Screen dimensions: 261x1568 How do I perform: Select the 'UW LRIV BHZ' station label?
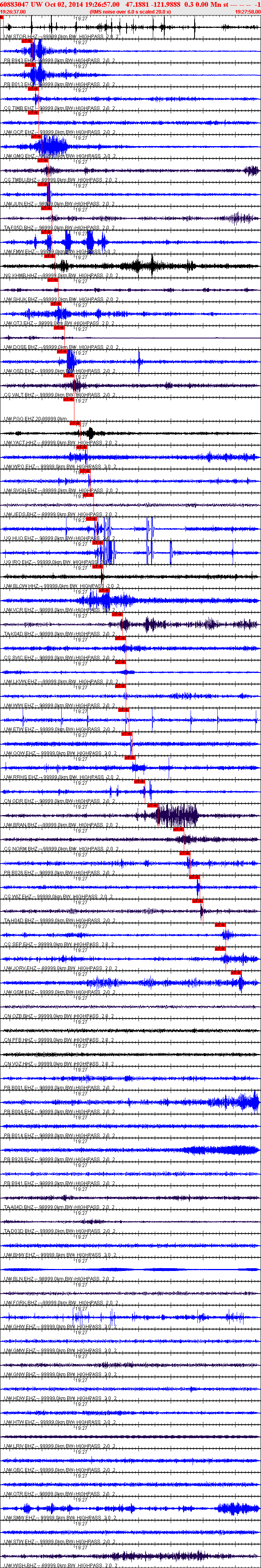[x=20, y=1446]
